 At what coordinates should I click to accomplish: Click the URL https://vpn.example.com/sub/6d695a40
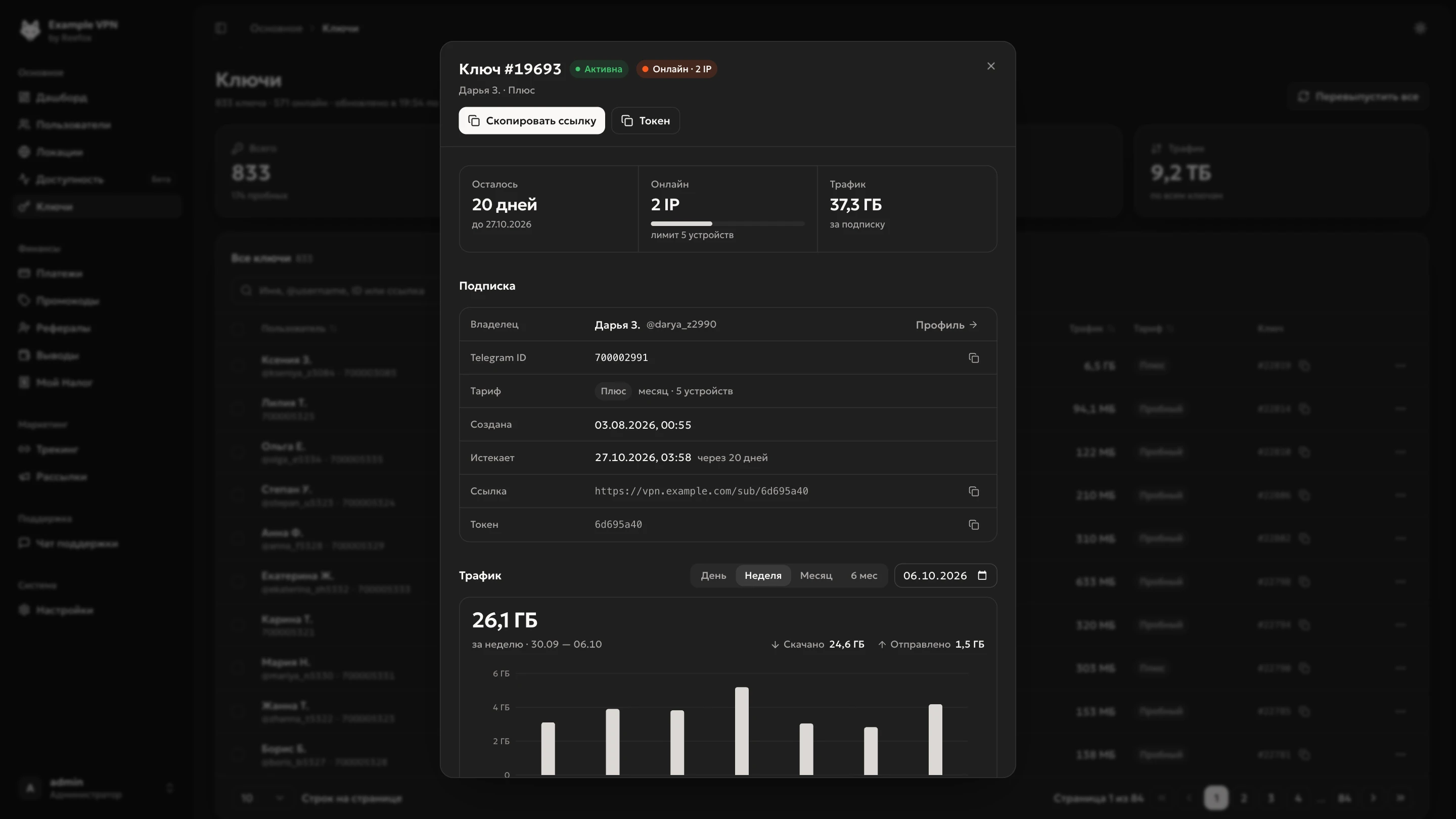click(x=701, y=491)
